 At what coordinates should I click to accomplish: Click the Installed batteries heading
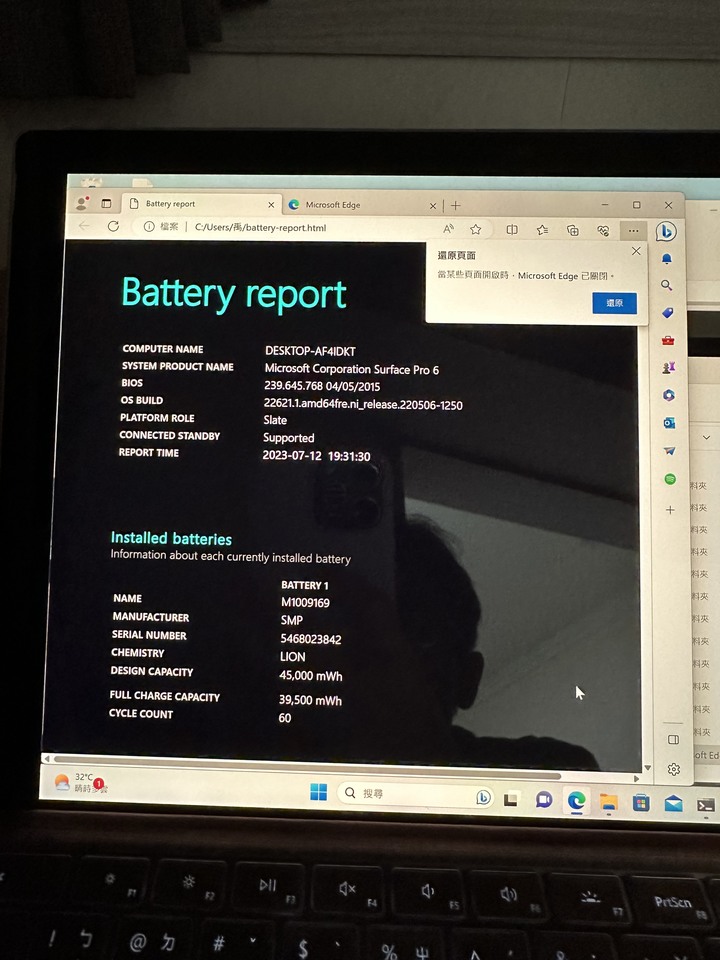pyautogui.click(x=171, y=538)
